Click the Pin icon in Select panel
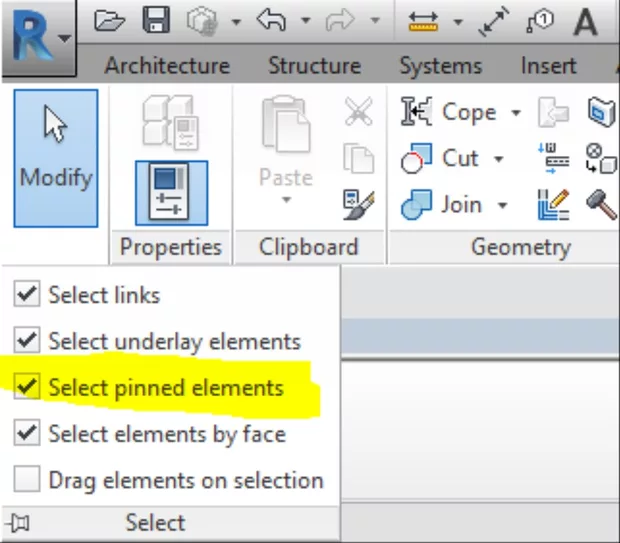 point(18,523)
